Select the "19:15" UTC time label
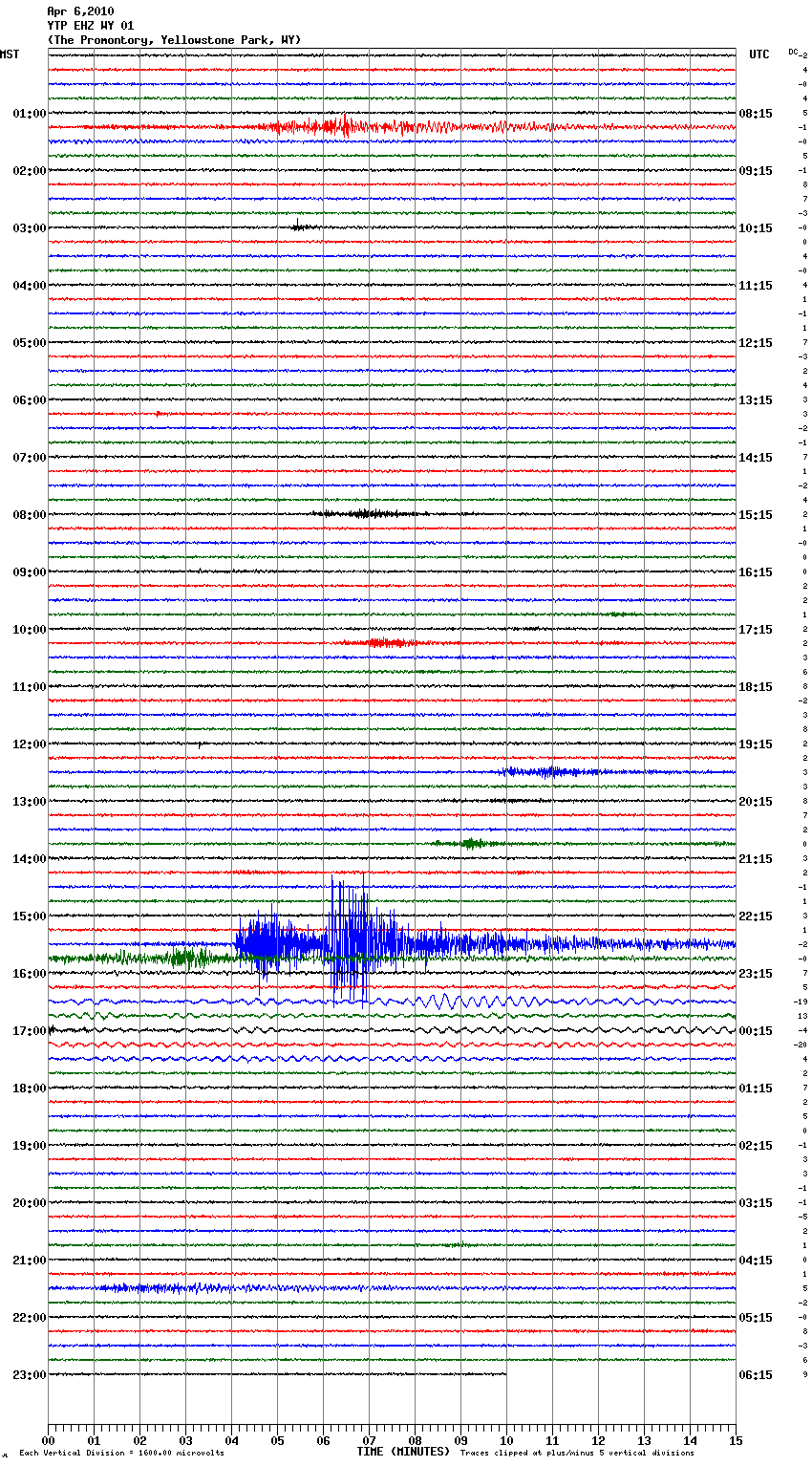The image size is (812, 1466). pos(756,744)
